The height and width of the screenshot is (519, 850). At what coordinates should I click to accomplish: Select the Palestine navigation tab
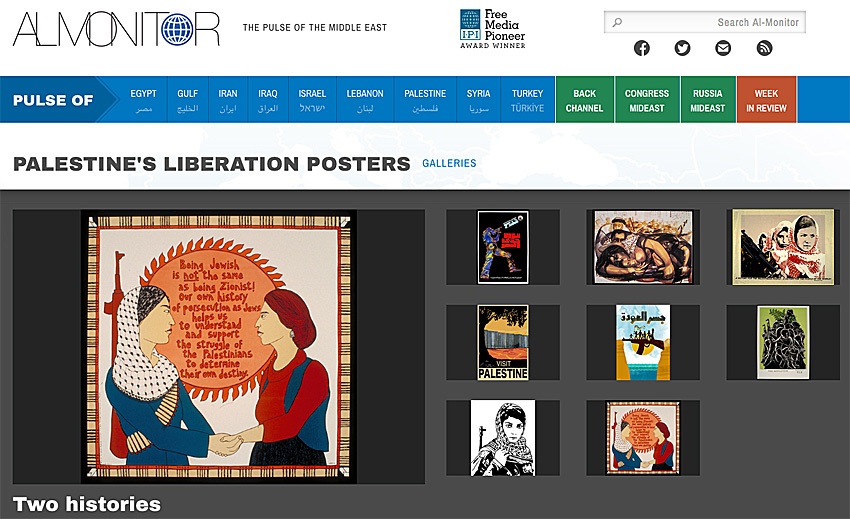(x=425, y=100)
